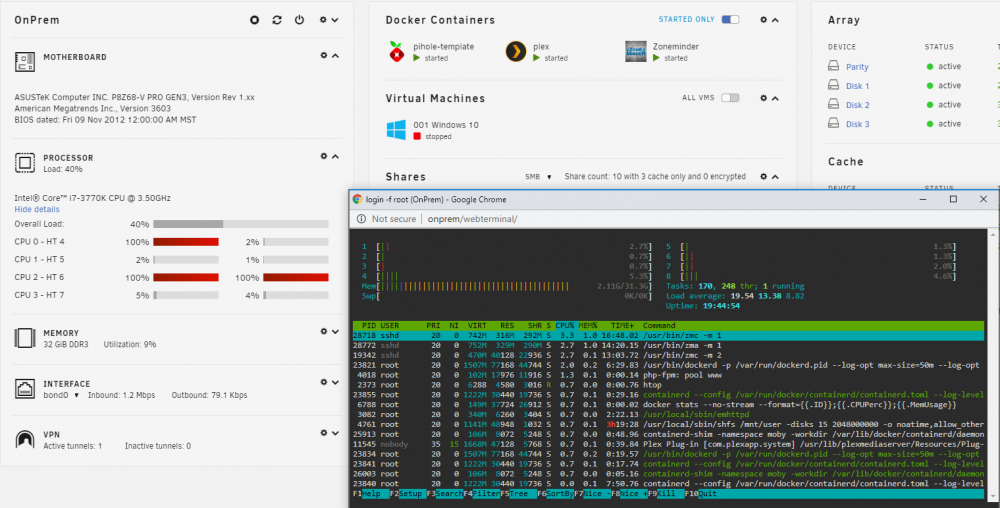Screen dimensions: 1000x508
Task: Expand the VPN section chevron
Action: click(335, 433)
